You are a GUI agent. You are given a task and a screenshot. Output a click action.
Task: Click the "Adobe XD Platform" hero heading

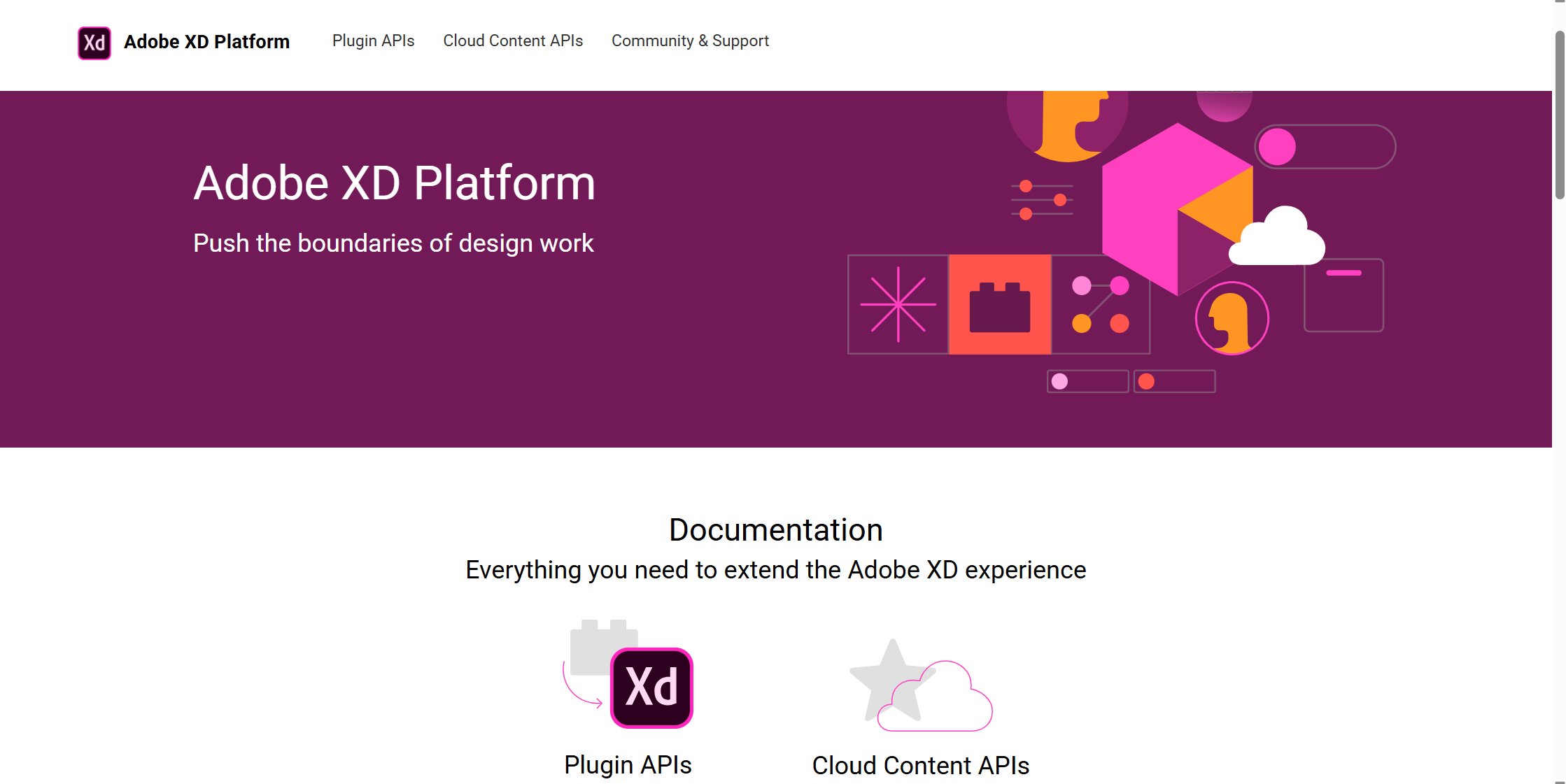click(395, 183)
